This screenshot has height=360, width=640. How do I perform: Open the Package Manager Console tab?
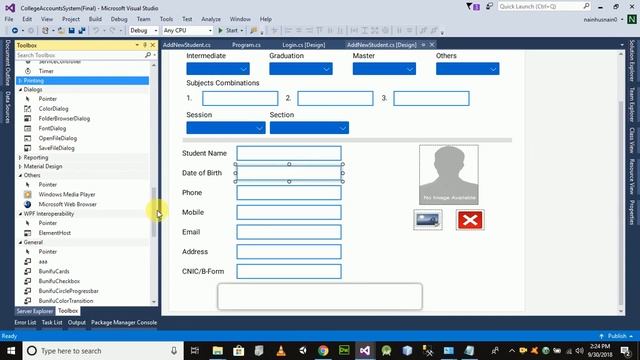(124, 322)
